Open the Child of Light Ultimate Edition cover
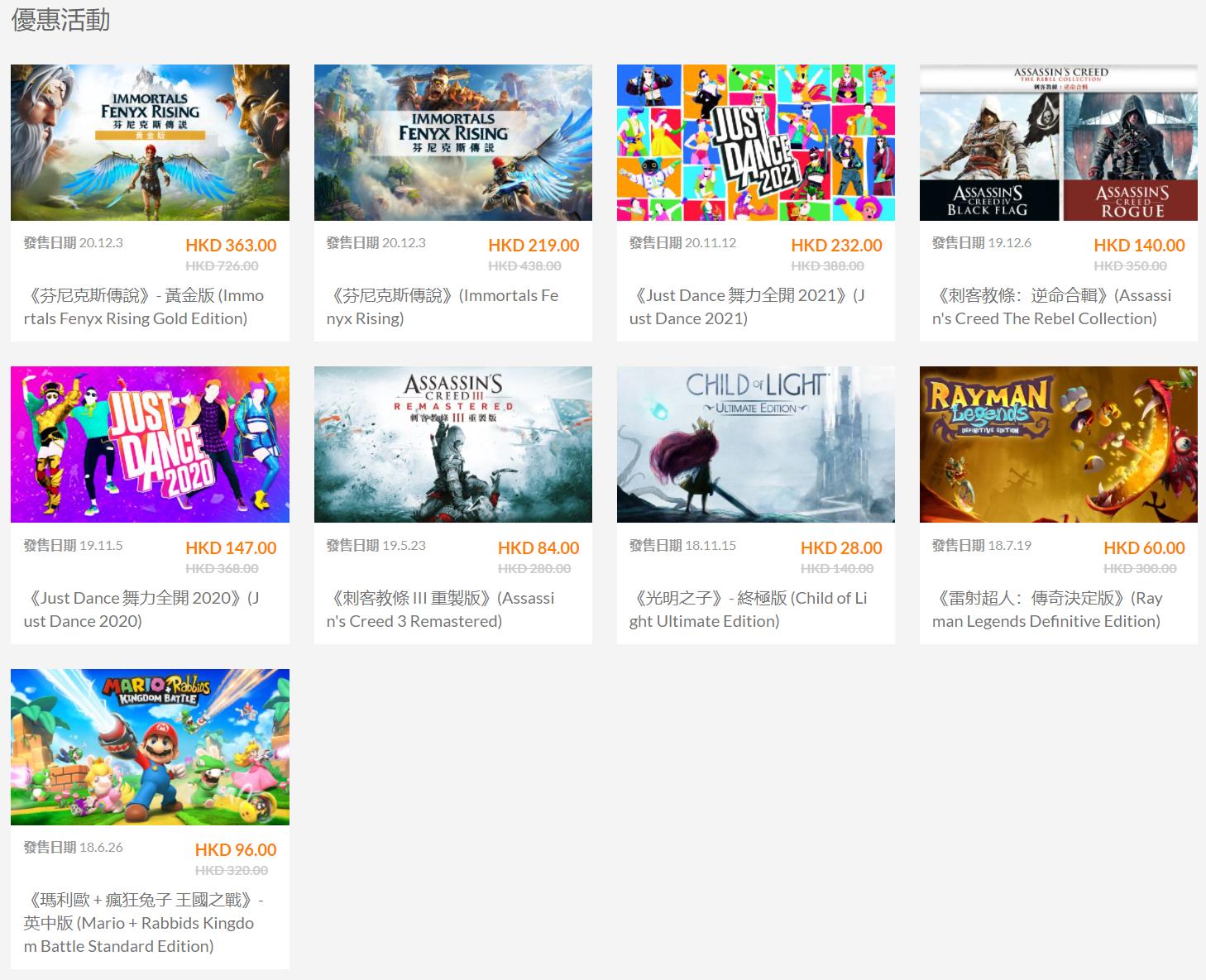Viewport: 1206px width, 980px height. tap(756, 444)
